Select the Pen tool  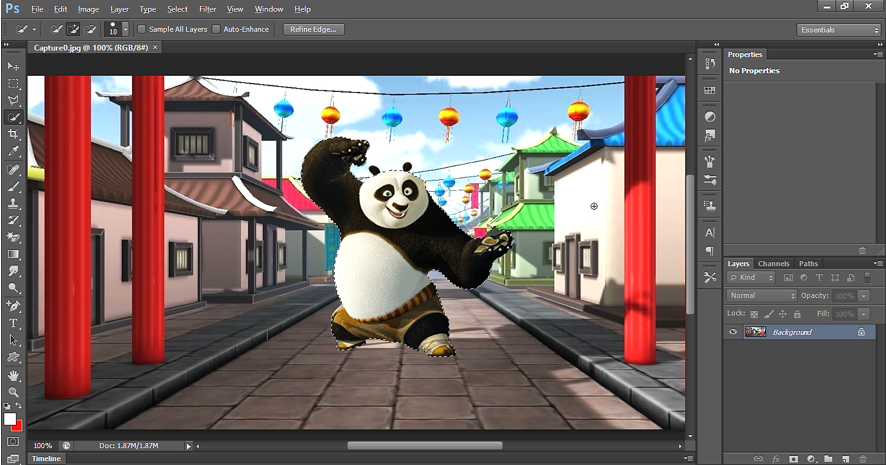[x=13, y=306]
